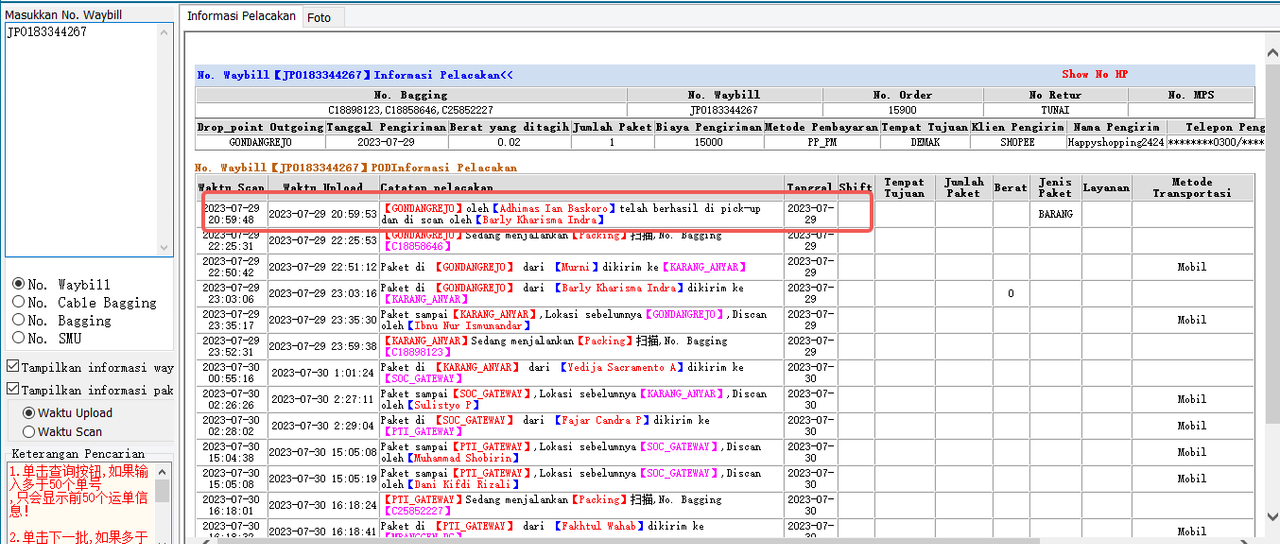Click sender name Happyshopping2424
Image resolution: width=1280 pixels, height=544 pixels.
pyautogui.click(x=1116, y=142)
